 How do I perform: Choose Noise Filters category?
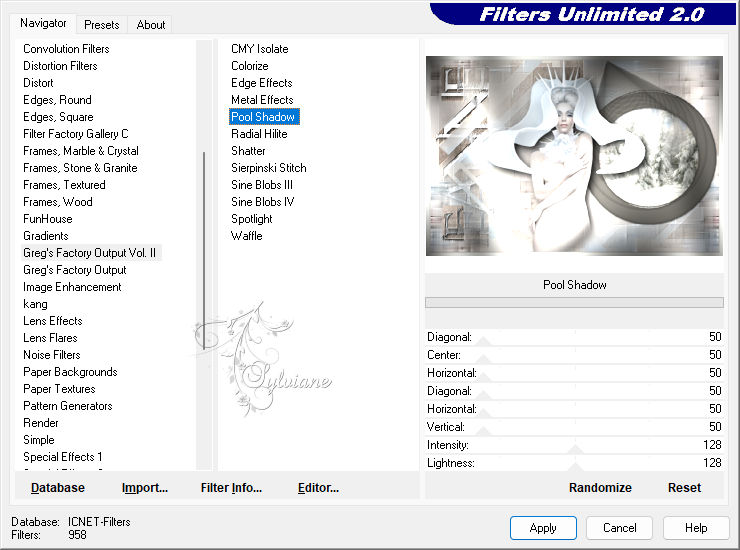[52, 355]
